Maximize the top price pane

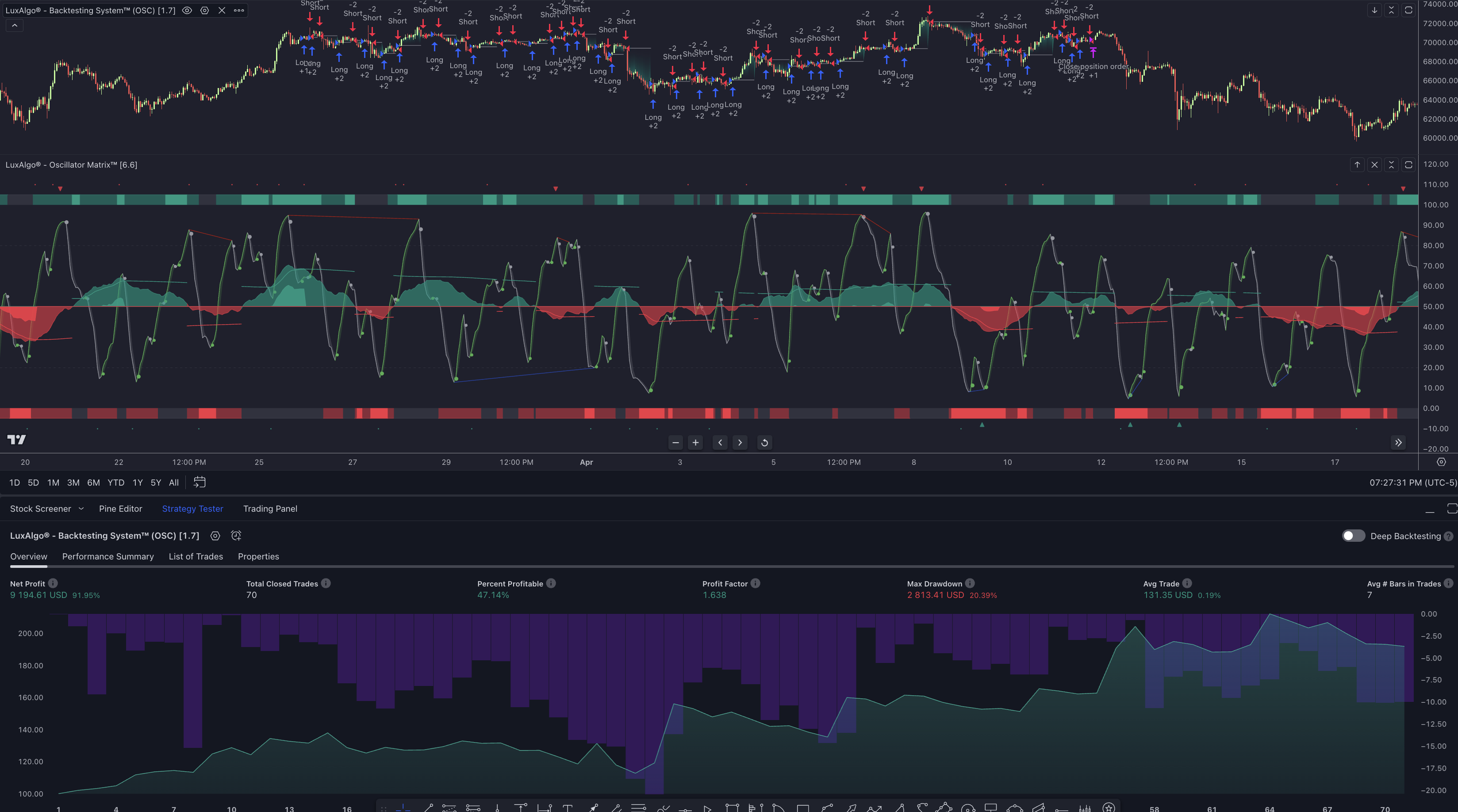point(1409,10)
